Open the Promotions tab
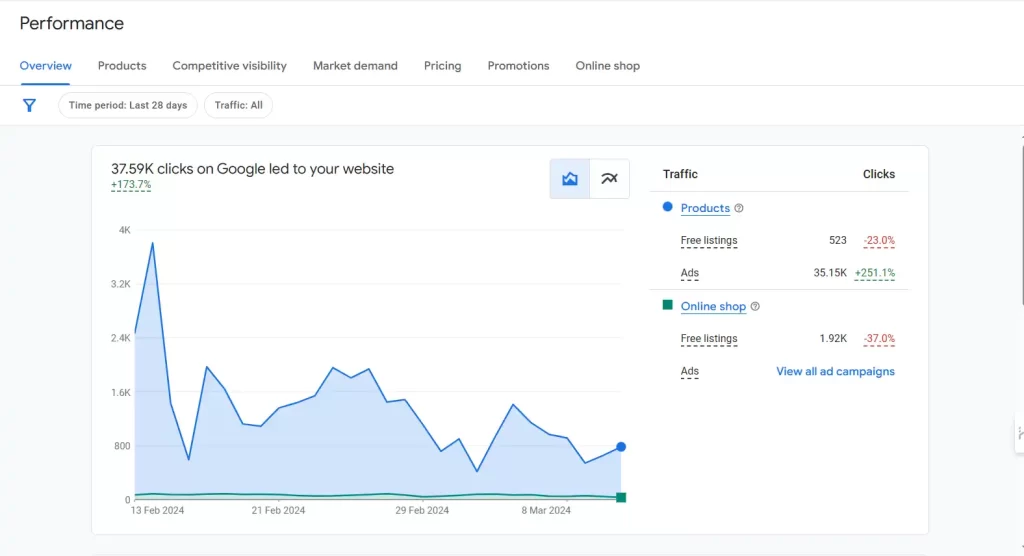 (x=518, y=66)
